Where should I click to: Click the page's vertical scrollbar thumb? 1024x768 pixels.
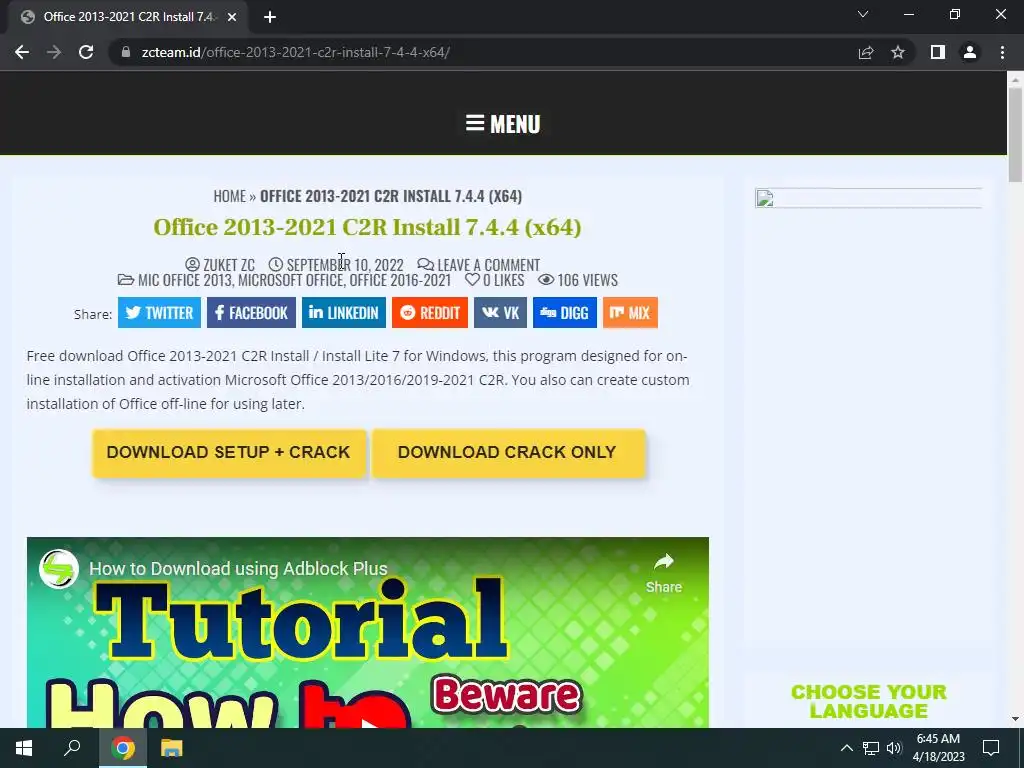click(1015, 135)
